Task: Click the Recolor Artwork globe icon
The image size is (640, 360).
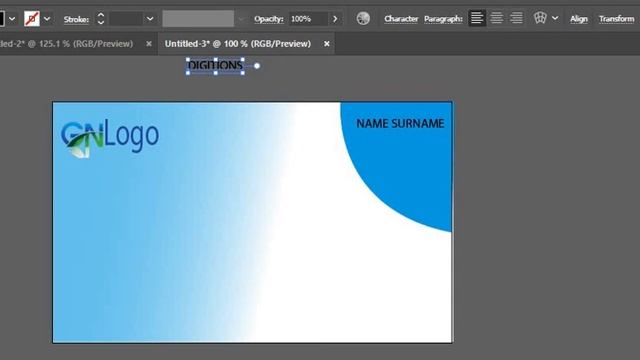Action: (363, 18)
